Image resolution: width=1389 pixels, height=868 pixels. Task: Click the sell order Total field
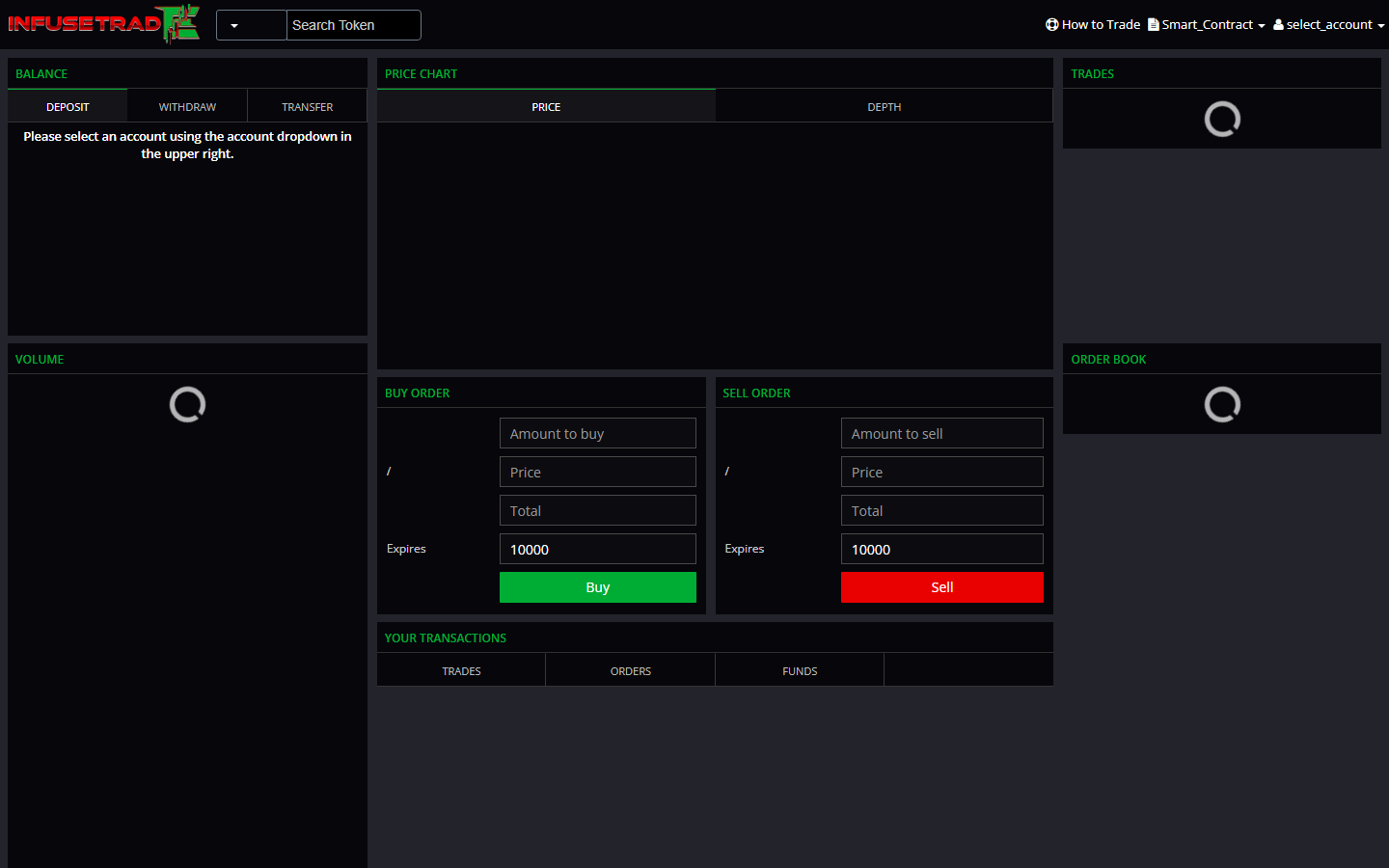[x=942, y=510]
